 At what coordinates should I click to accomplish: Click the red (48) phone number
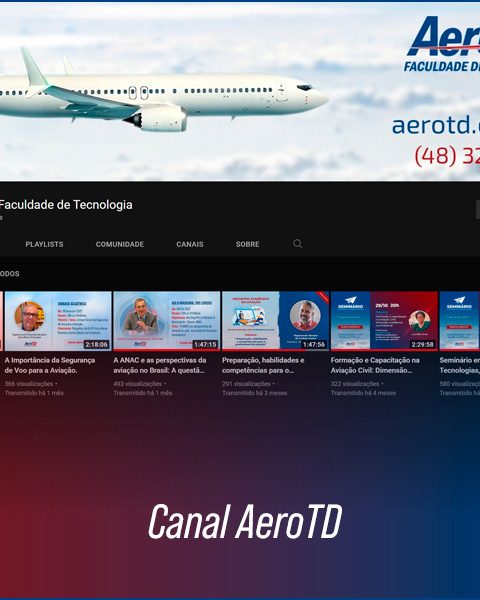tap(447, 155)
